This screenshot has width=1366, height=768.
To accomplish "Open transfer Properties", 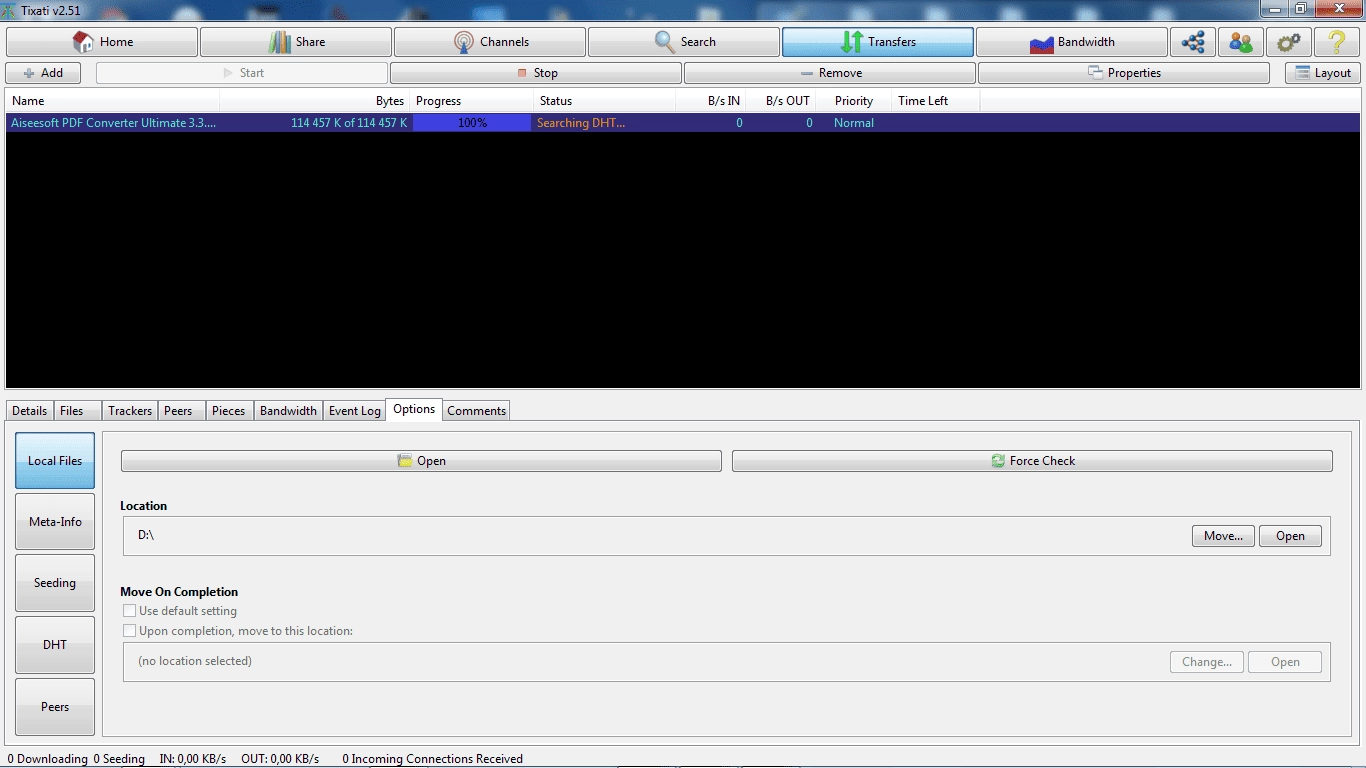I will coord(1124,73).
